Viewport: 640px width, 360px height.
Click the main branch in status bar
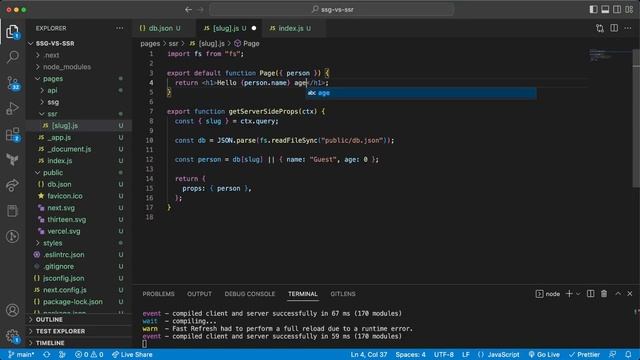tap(21, 354)
